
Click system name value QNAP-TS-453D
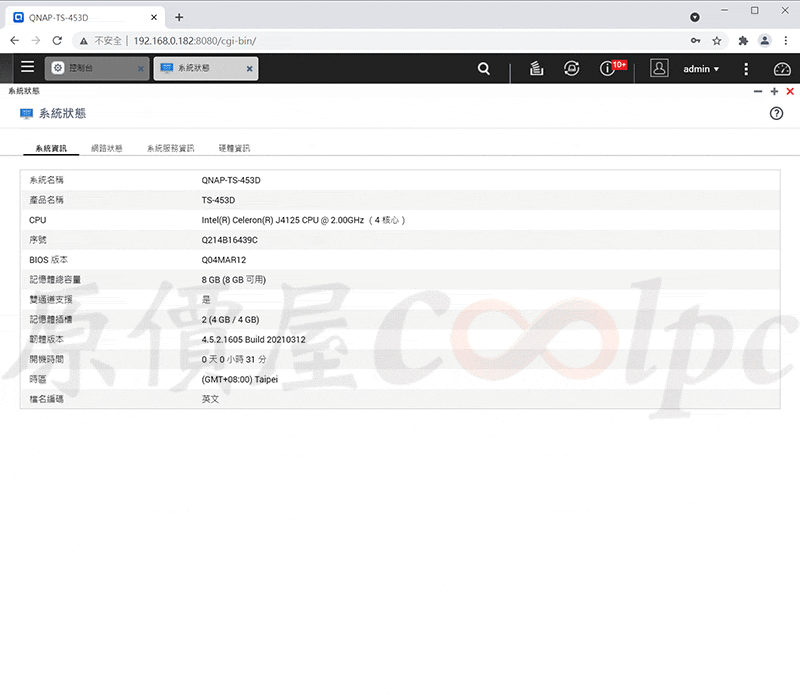pyautogui.click(x=231, y=180)
